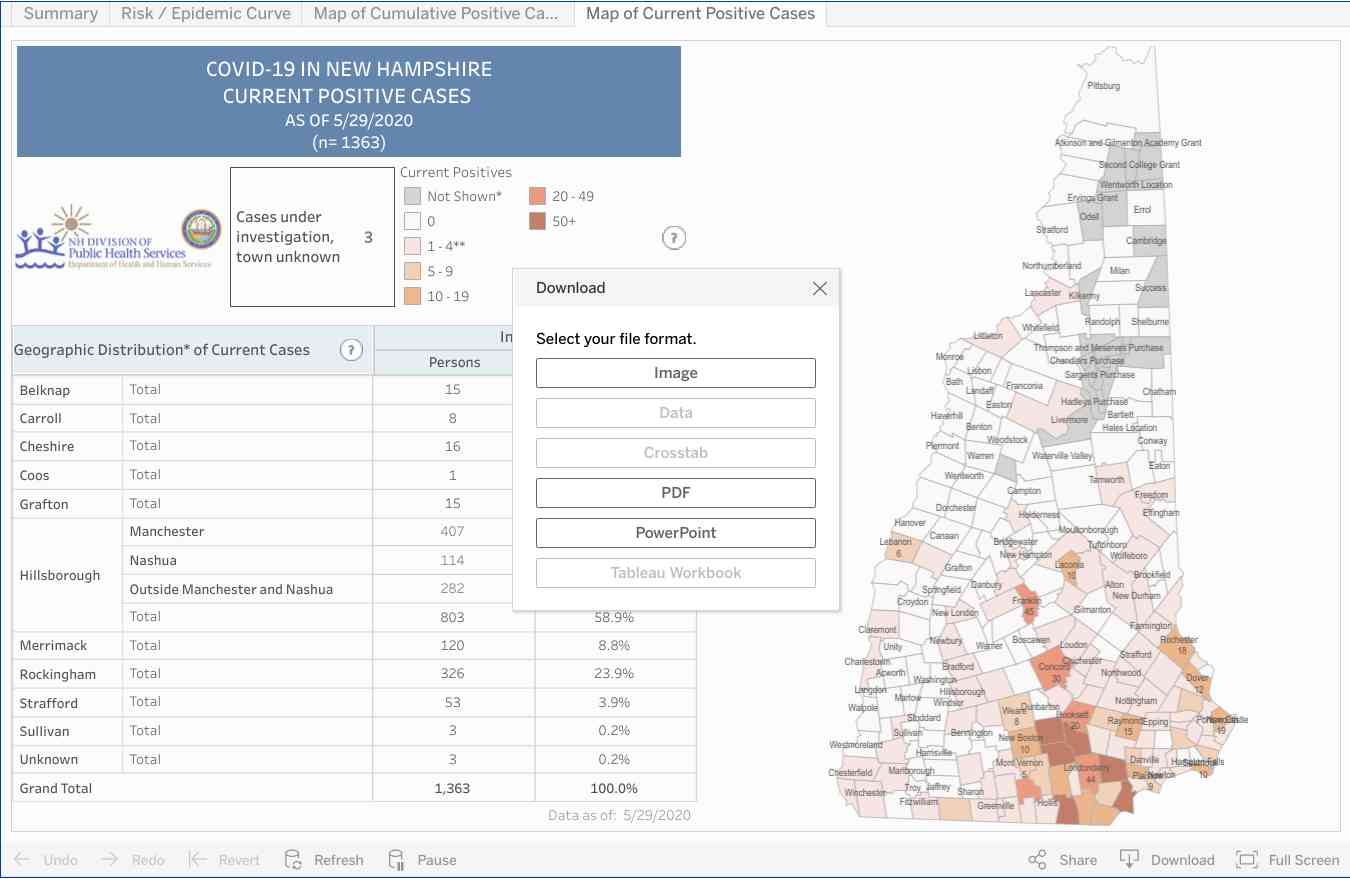Screen dimensions: 1350x879
Task: Select the 20 - 49 legend swatch
Action: (x=538, y=196)
